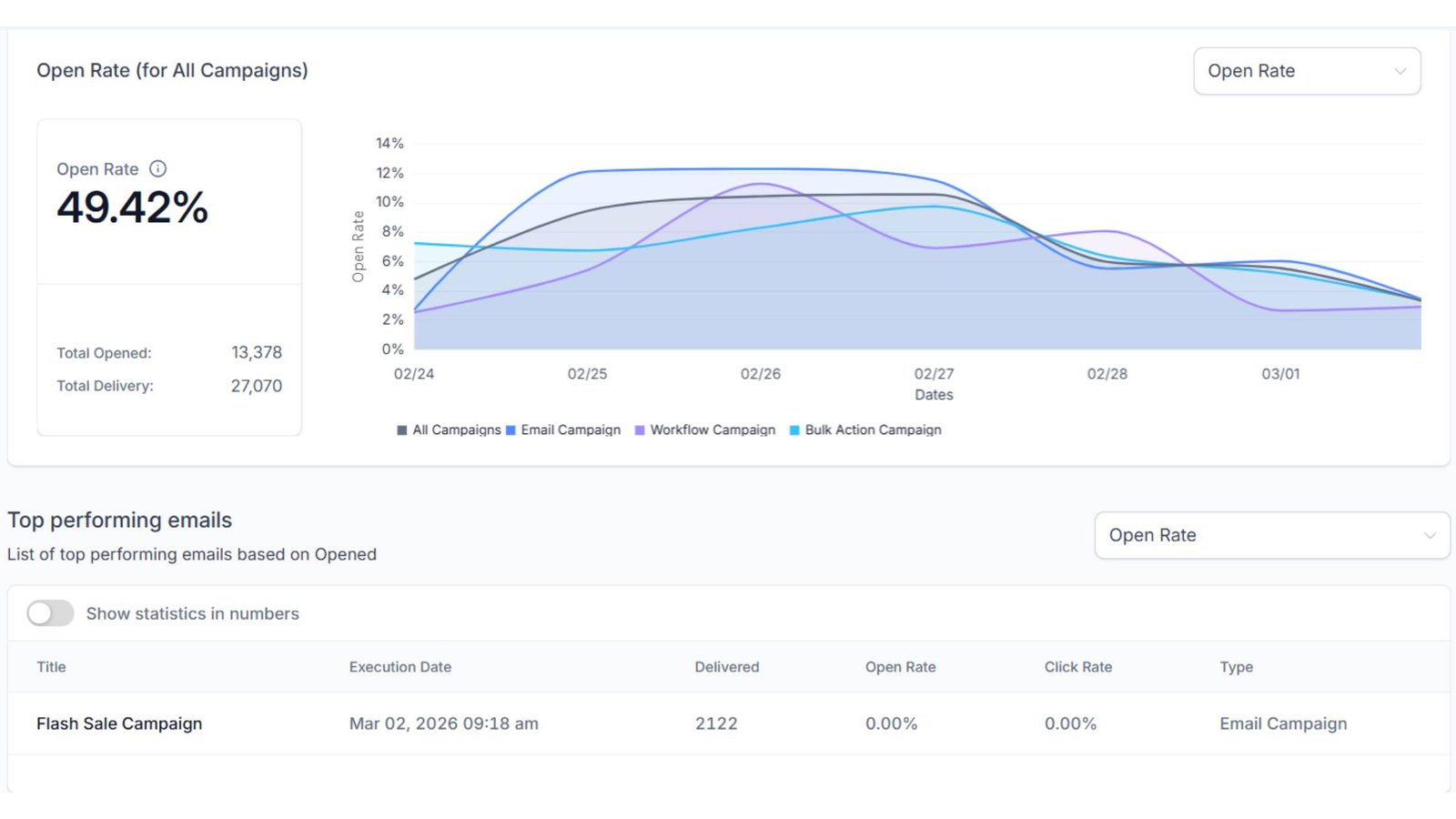This screenshot has width=1456, height=819.
Task: Open the Flash Sale Campaign email
Action: tap(119, 723)
